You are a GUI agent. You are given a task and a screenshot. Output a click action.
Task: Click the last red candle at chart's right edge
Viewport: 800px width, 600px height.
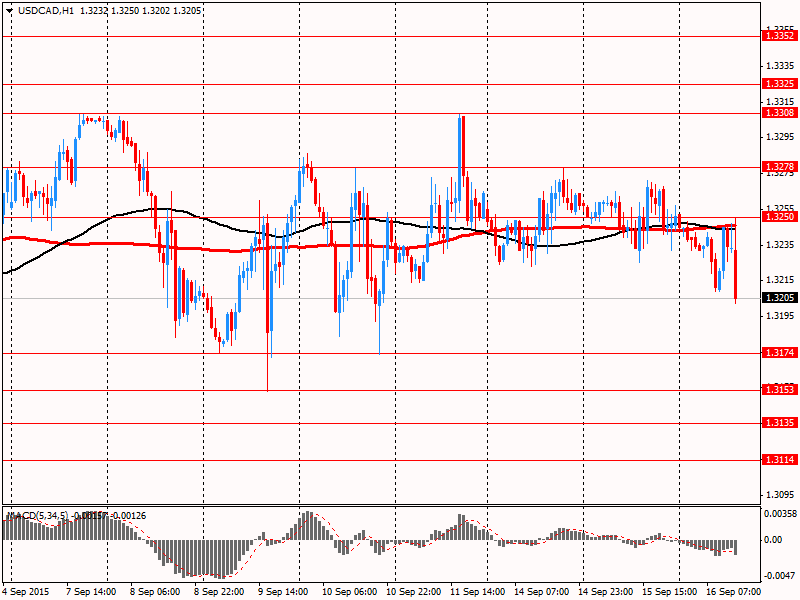pos(736,274)
